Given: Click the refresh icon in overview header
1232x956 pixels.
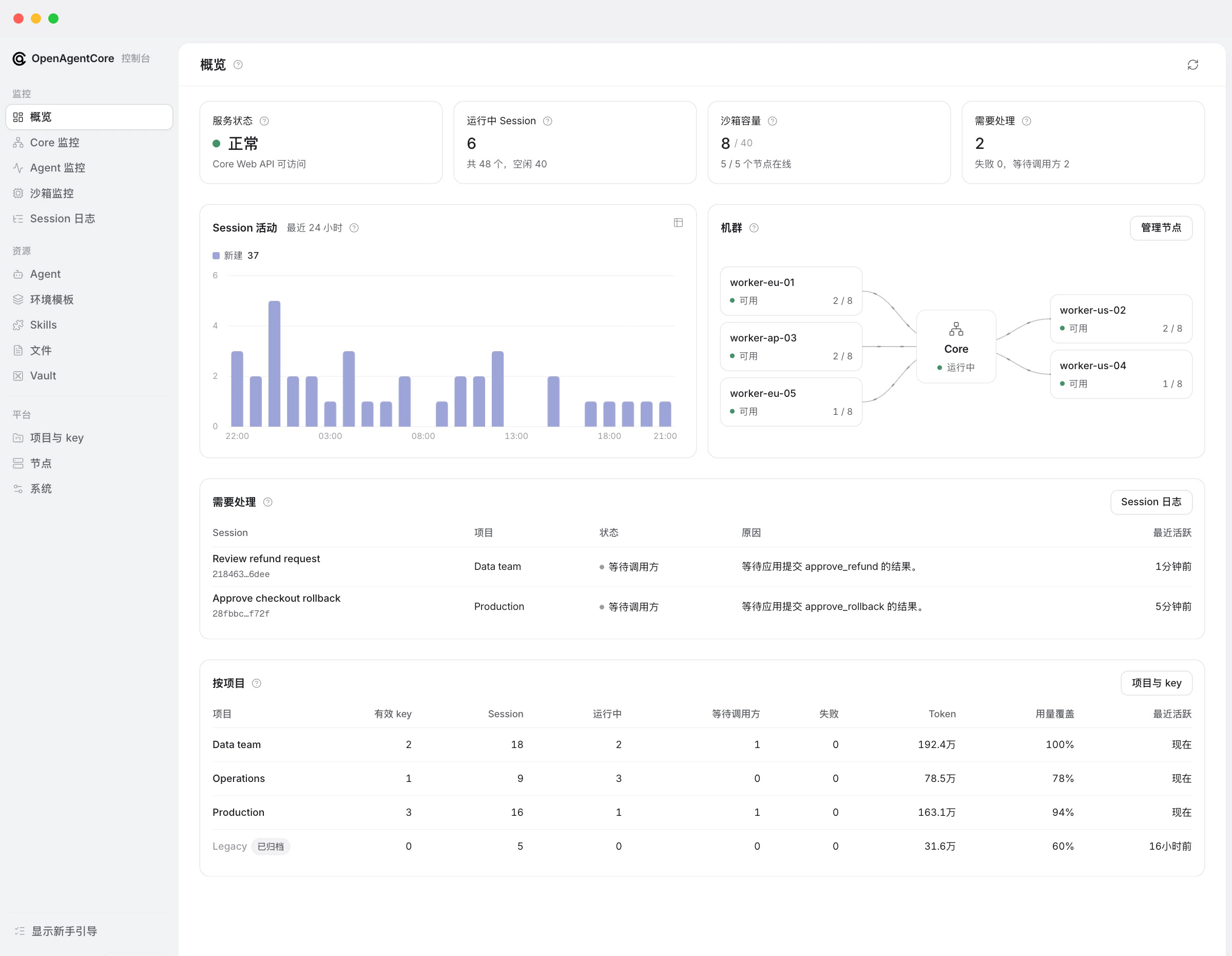Looking at the screenshot, I should coord(1192,65).
